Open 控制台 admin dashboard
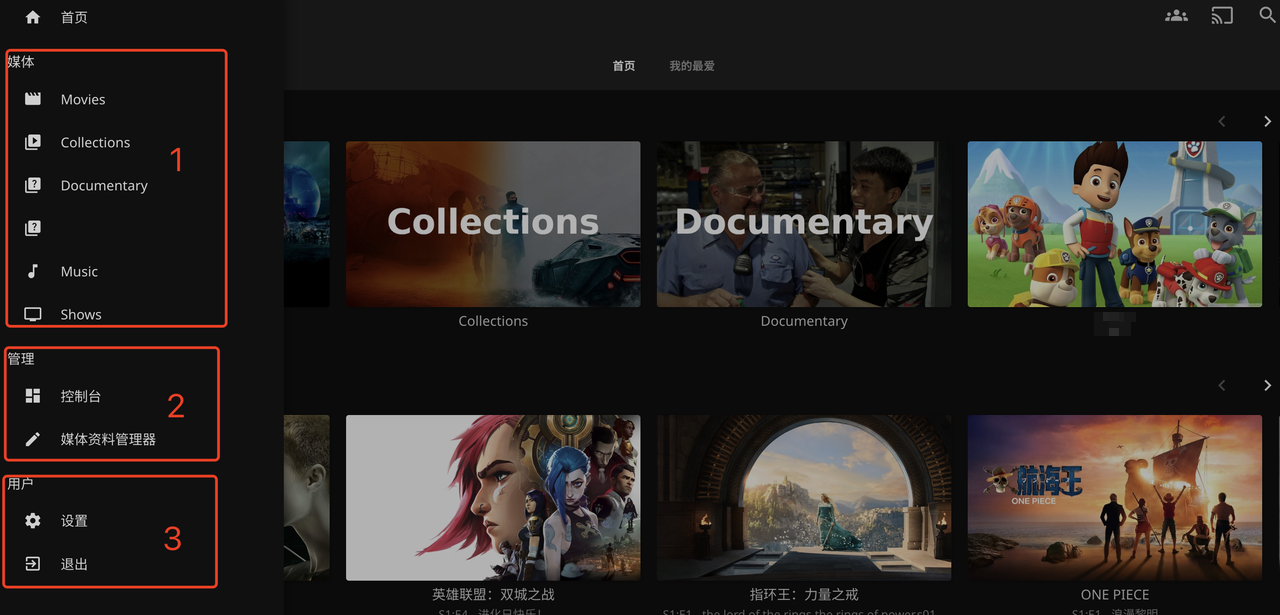Screen dimensions: 1280x615 (x=81, y=396)
